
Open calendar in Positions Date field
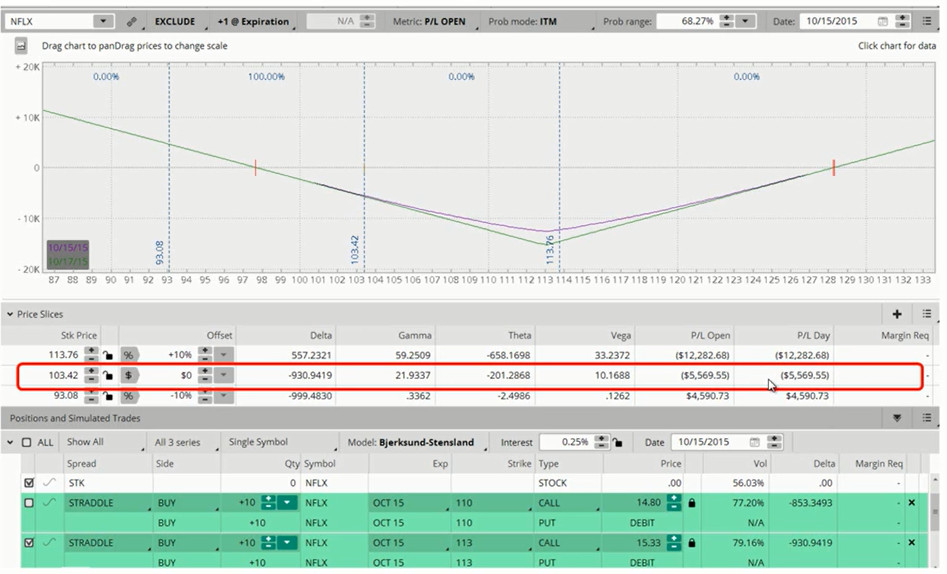754,442
